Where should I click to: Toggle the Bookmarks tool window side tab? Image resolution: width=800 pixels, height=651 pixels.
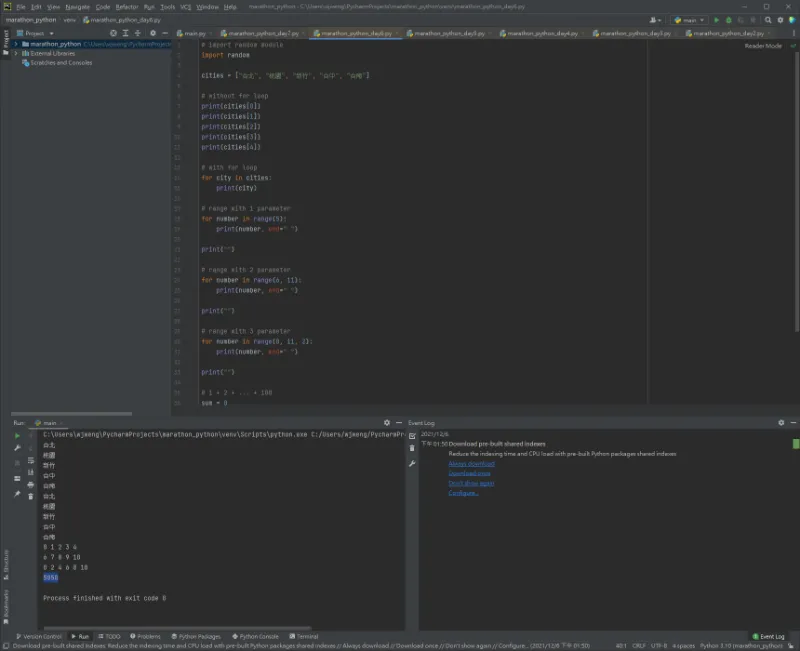[6, 607]
